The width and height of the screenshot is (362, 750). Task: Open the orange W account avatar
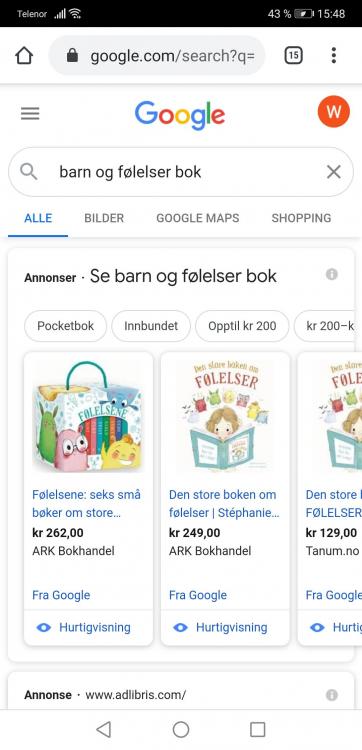point(334,111)
